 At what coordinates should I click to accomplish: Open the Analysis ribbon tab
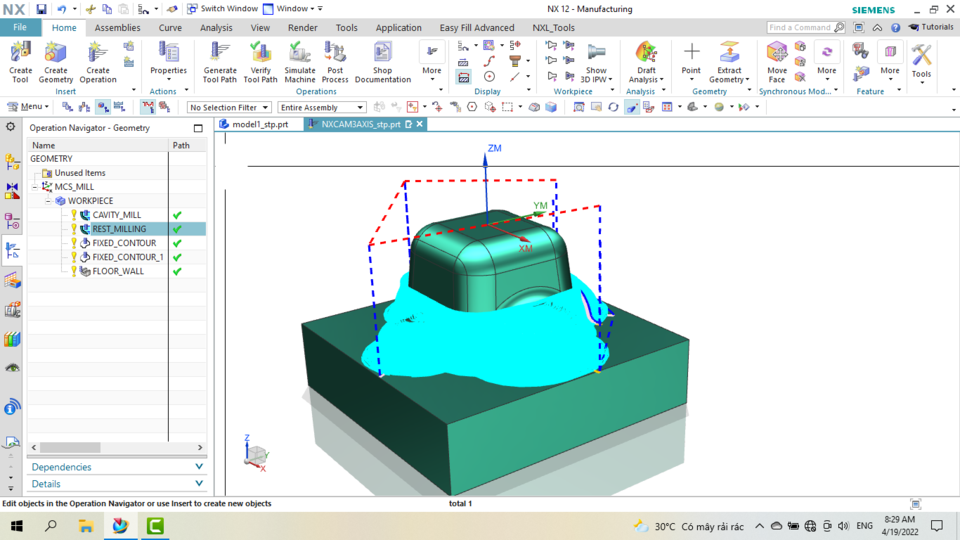coord(216,28)
